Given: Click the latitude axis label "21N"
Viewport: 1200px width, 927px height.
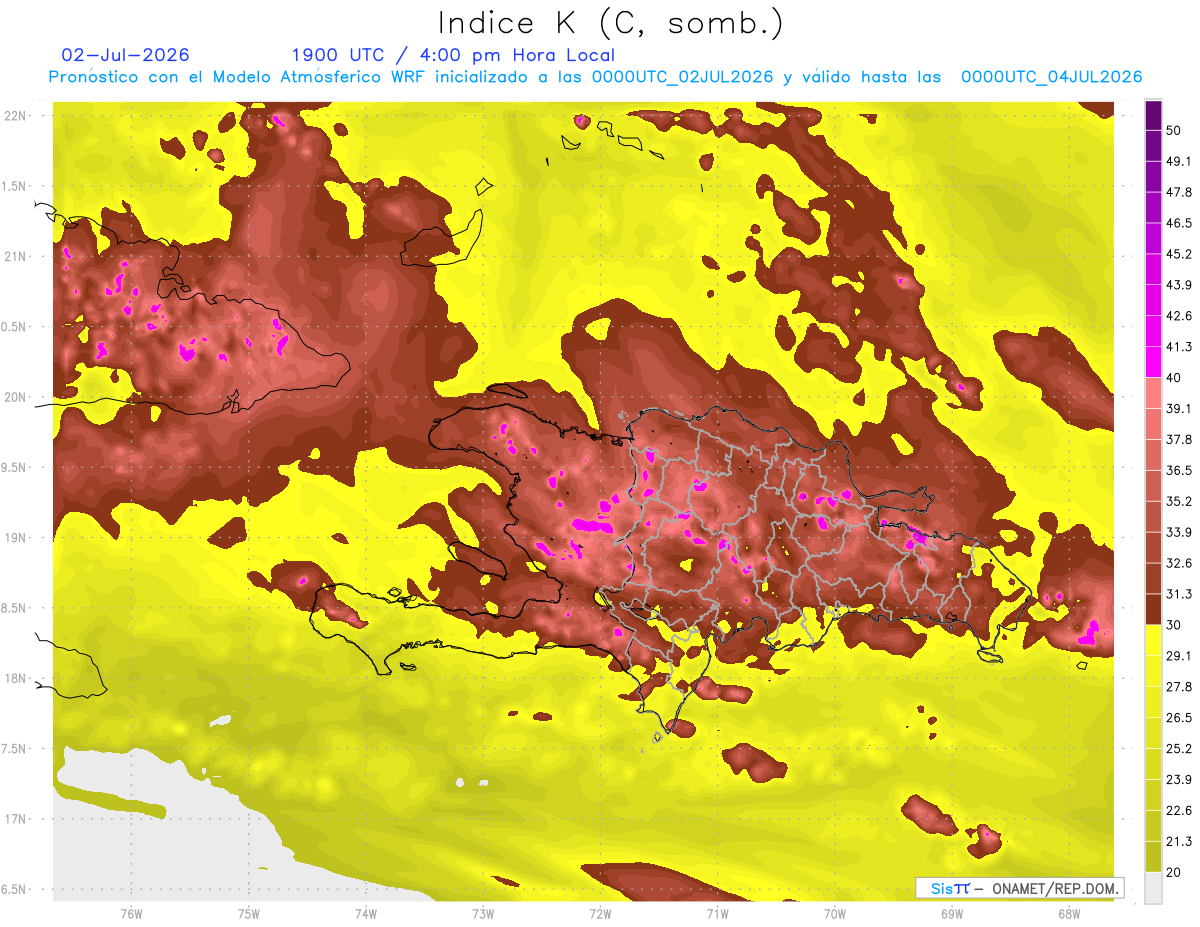Looking at the screenshot, I should [x=16, y=256].
